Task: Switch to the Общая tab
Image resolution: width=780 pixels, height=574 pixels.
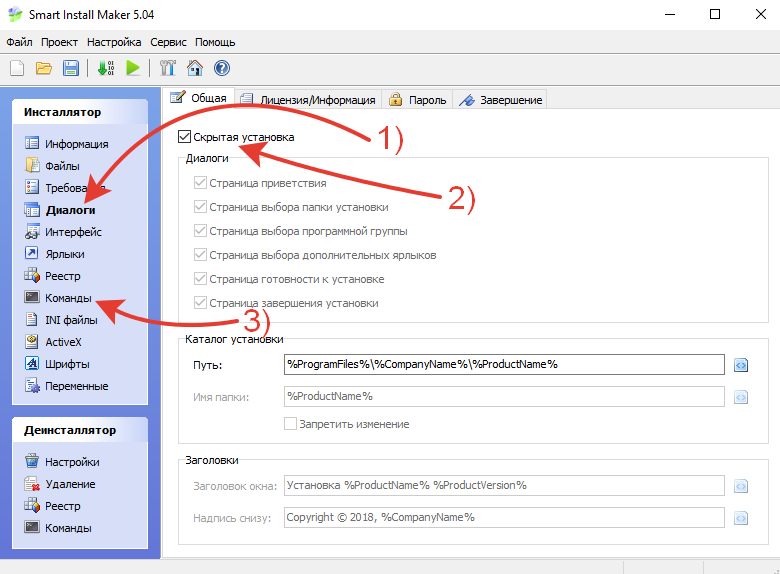Action: pyautogui.click(x=198, y=98)
